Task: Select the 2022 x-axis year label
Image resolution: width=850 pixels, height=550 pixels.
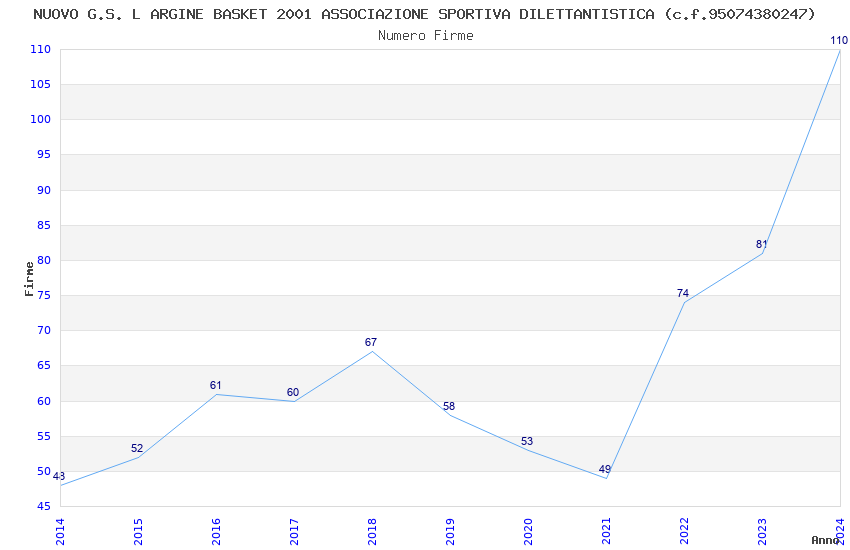Action: tap(685, 531)
